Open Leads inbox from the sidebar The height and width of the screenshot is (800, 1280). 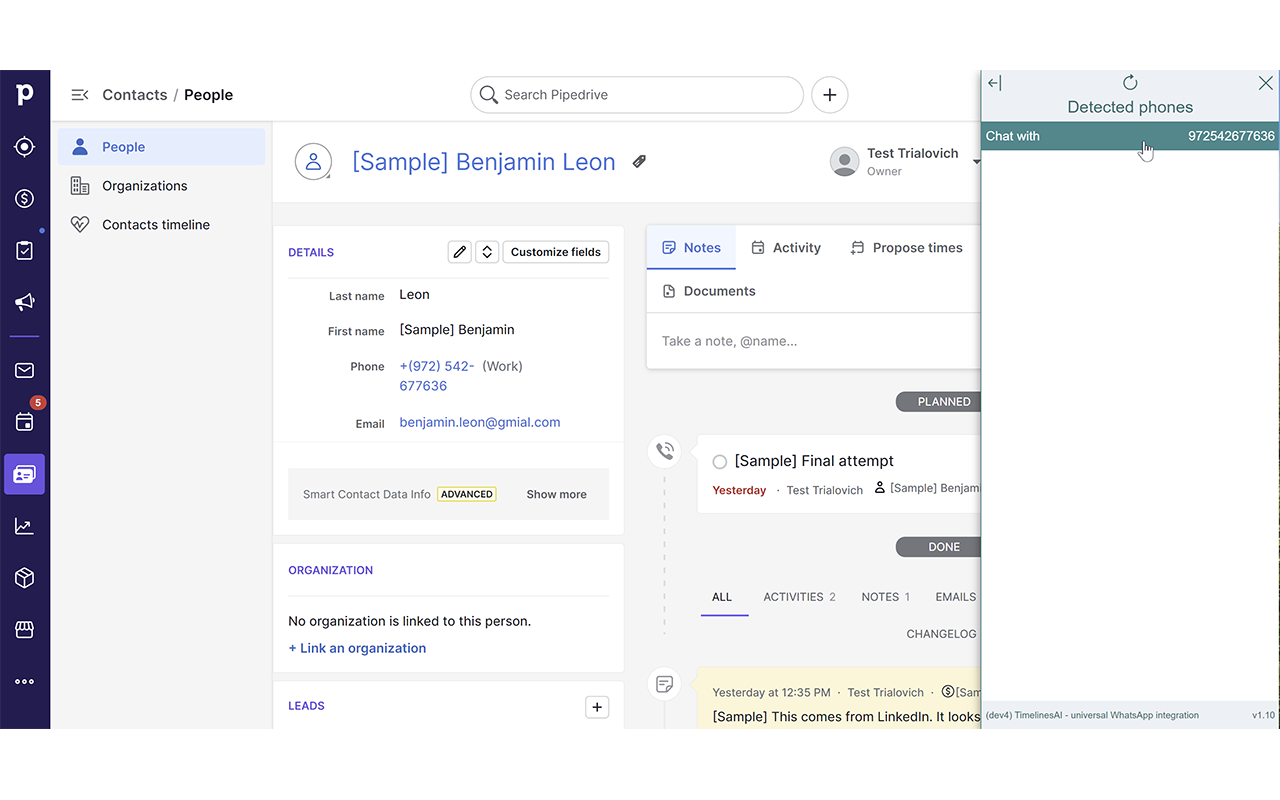tap(24, 146)
